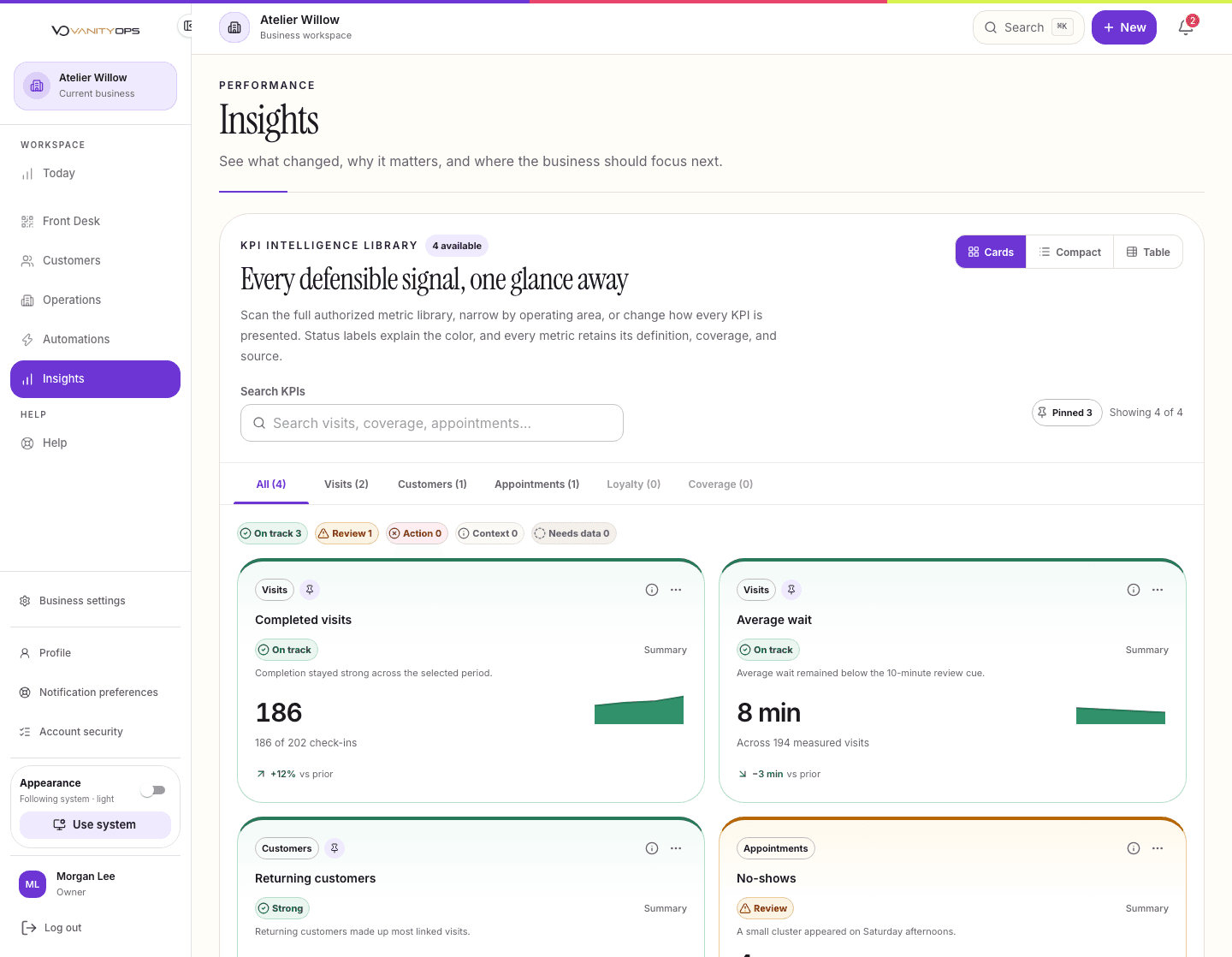Image resolution: width=1232 pixels, height=957 pixels.
Task: Click the Completed visits trend chart
Action: (x=639, y=710)
